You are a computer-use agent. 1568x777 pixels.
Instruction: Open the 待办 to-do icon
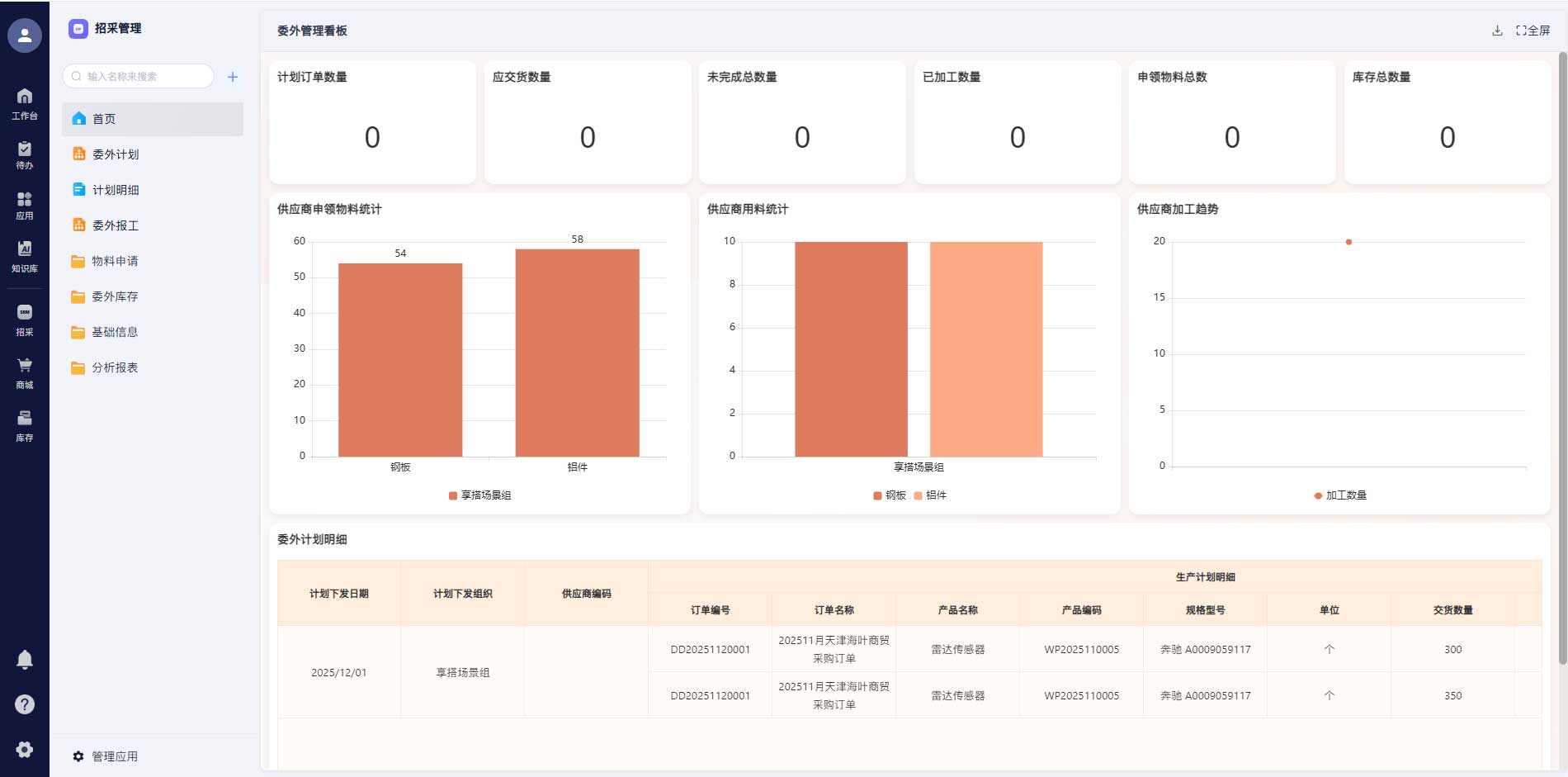25,154
